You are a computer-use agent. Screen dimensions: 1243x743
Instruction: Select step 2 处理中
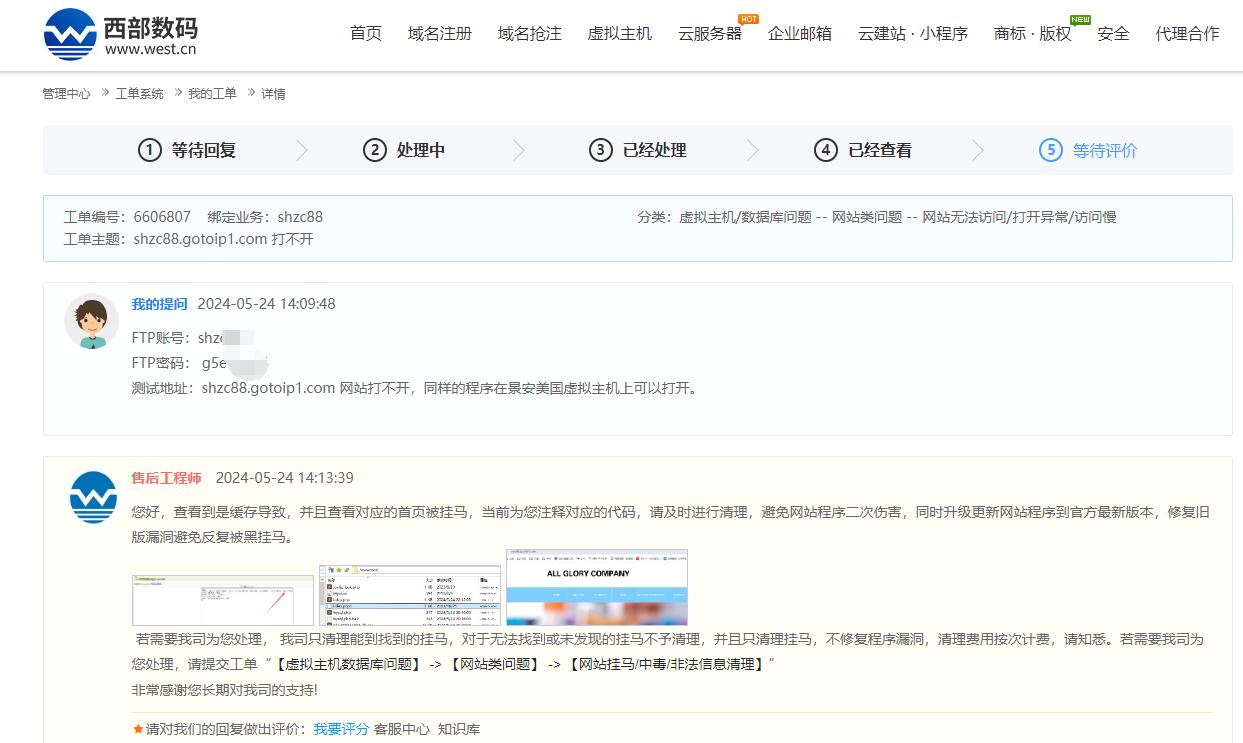click(404, 151)
